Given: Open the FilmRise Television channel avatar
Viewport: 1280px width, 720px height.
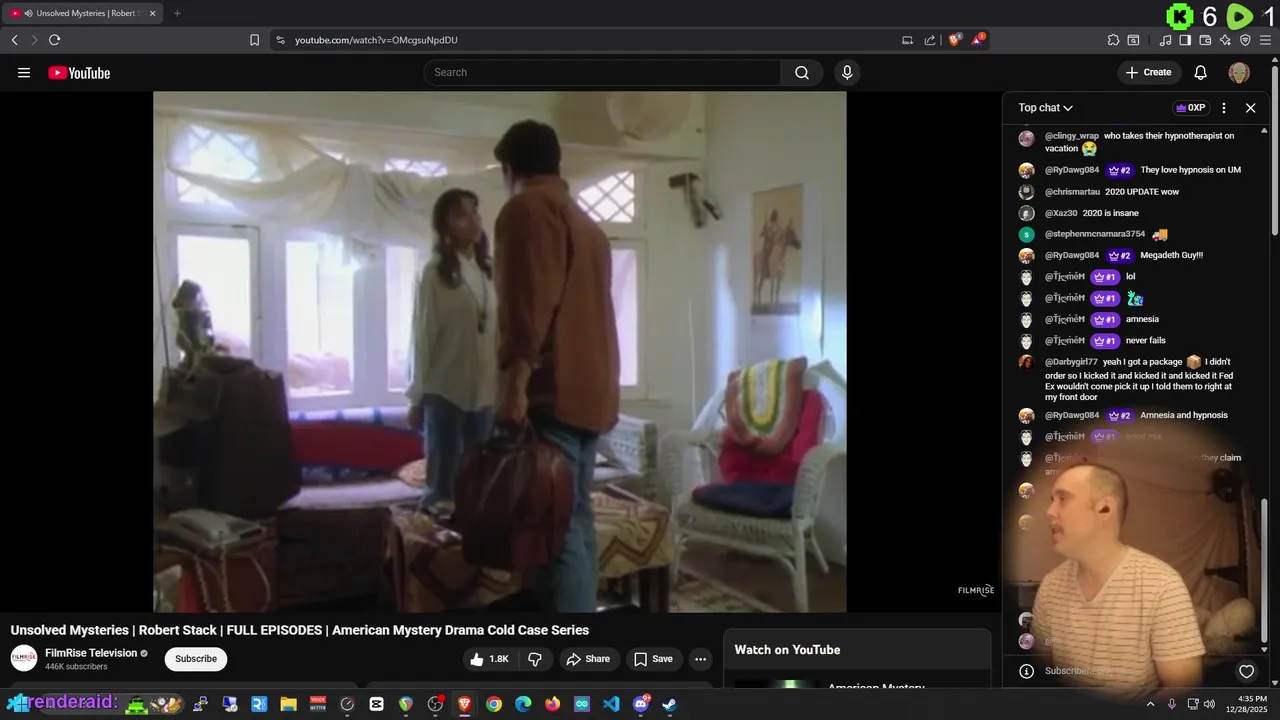Looking at the screenshot, I should 24,658.
